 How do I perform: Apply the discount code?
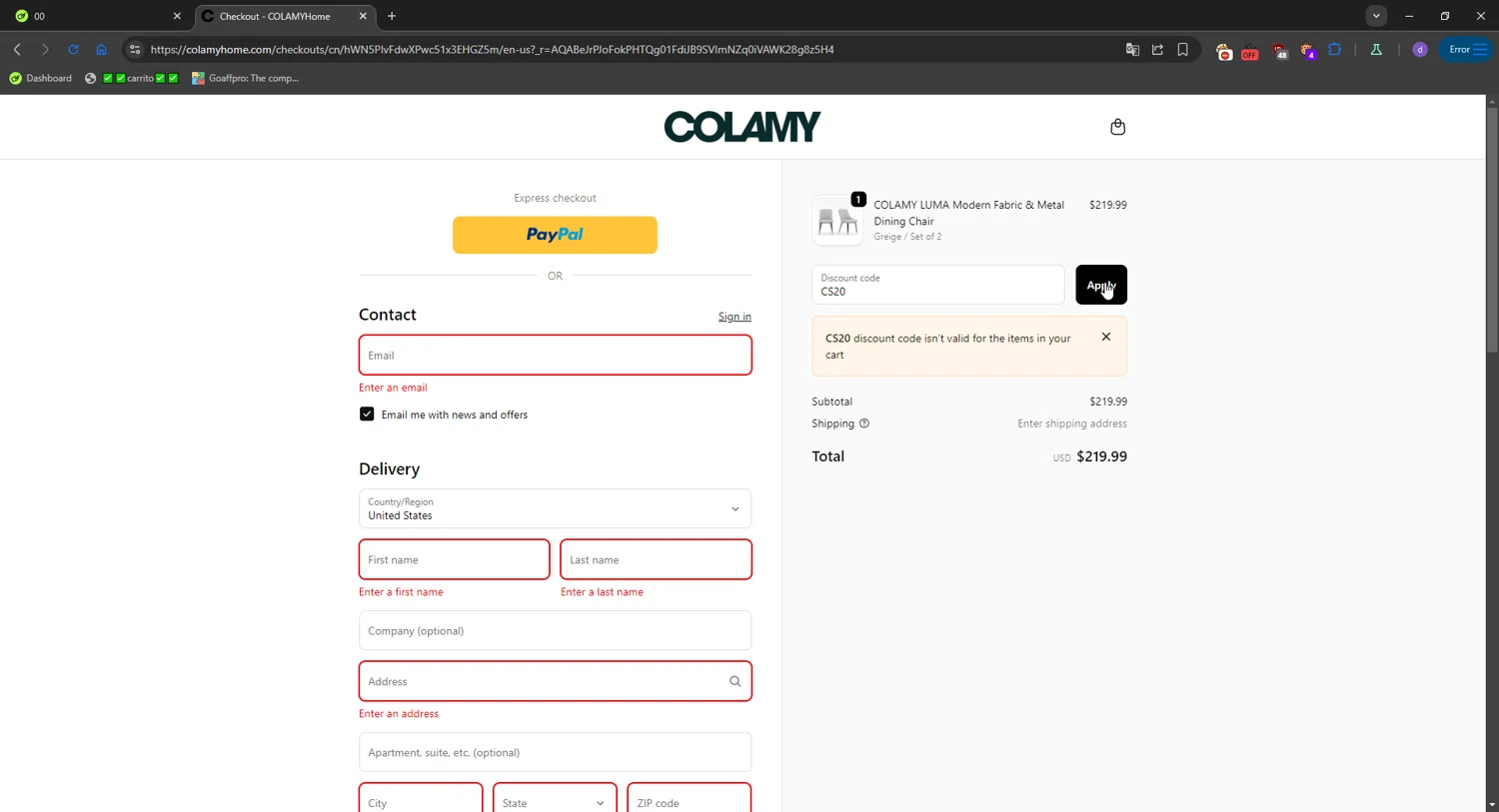coord(1101,285)
